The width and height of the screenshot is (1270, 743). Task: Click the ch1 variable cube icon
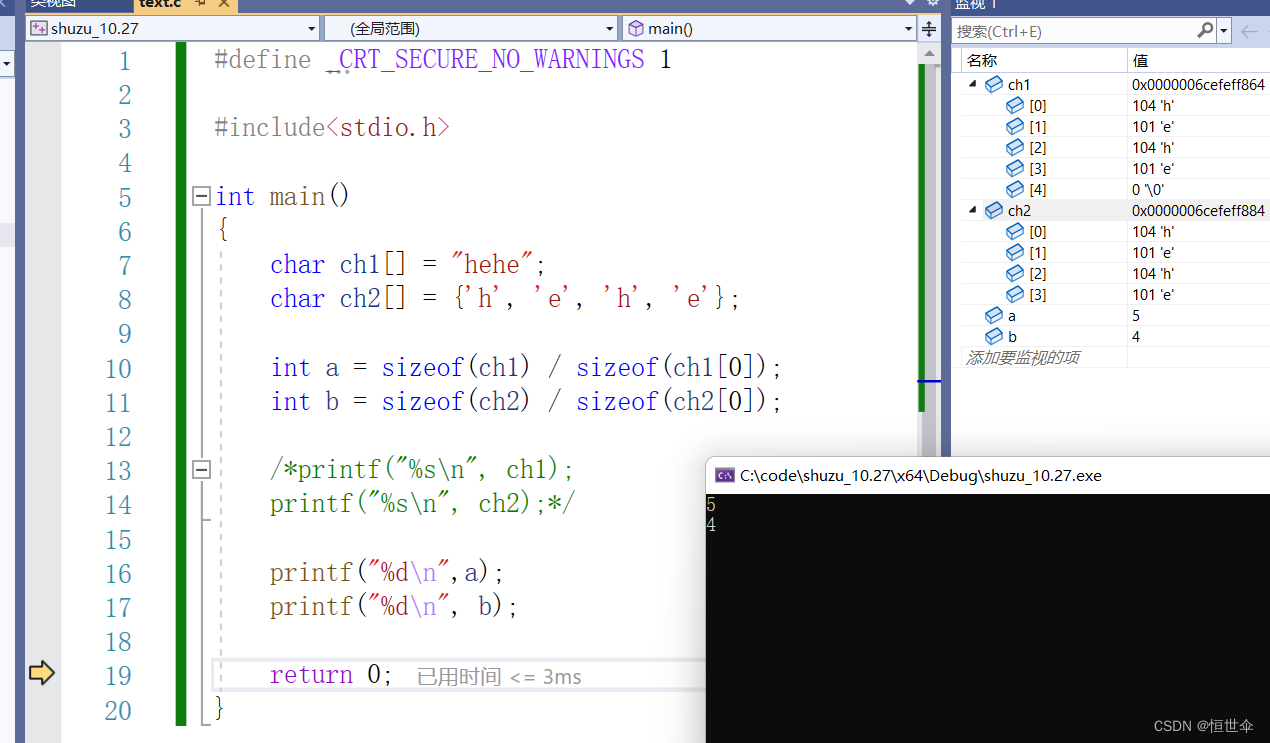[x=993, y=85]
